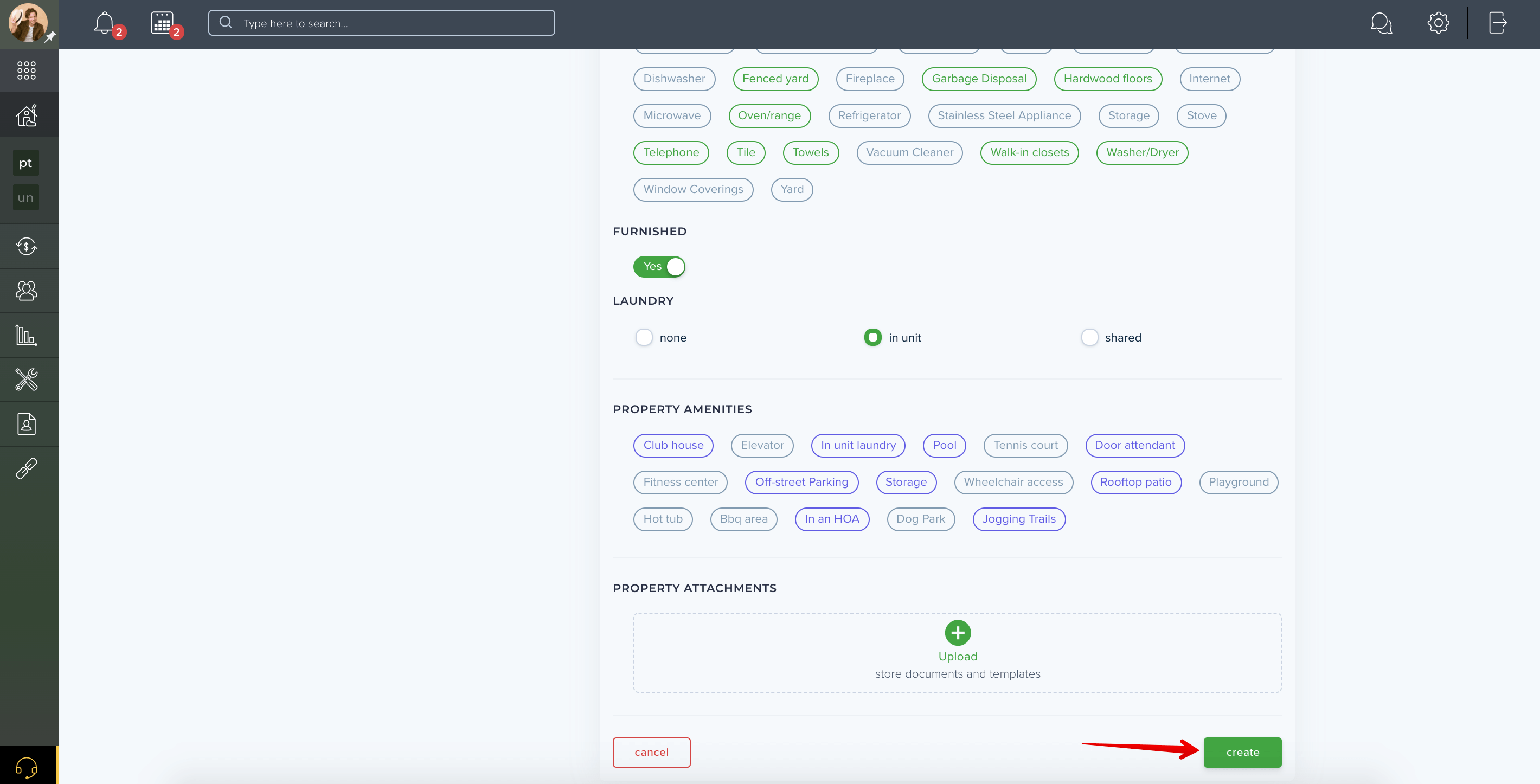Select the 'none' laundry radio button
1540x784 pixels.
coord(644,338)
